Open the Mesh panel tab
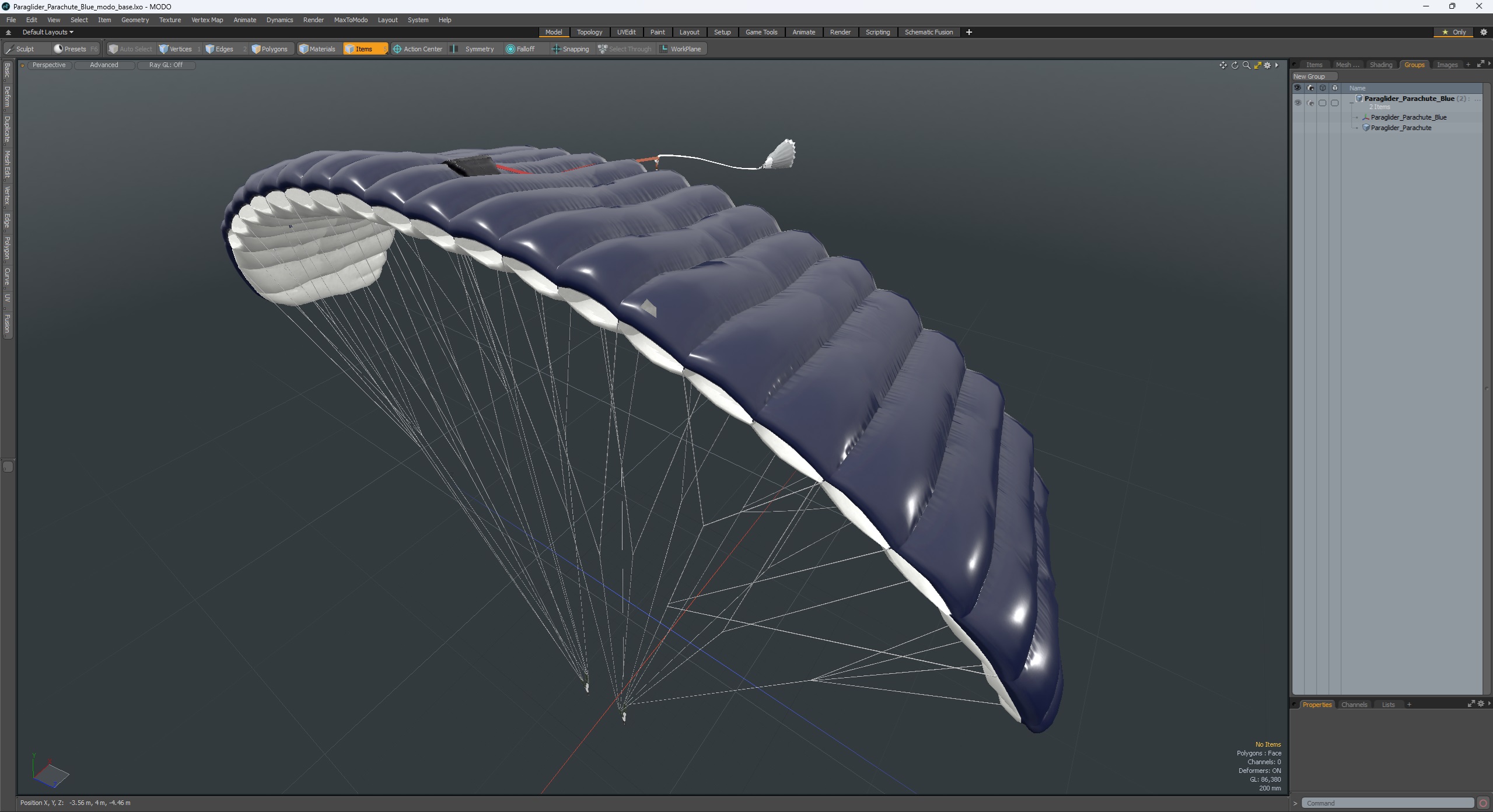 click(1347, 65)
